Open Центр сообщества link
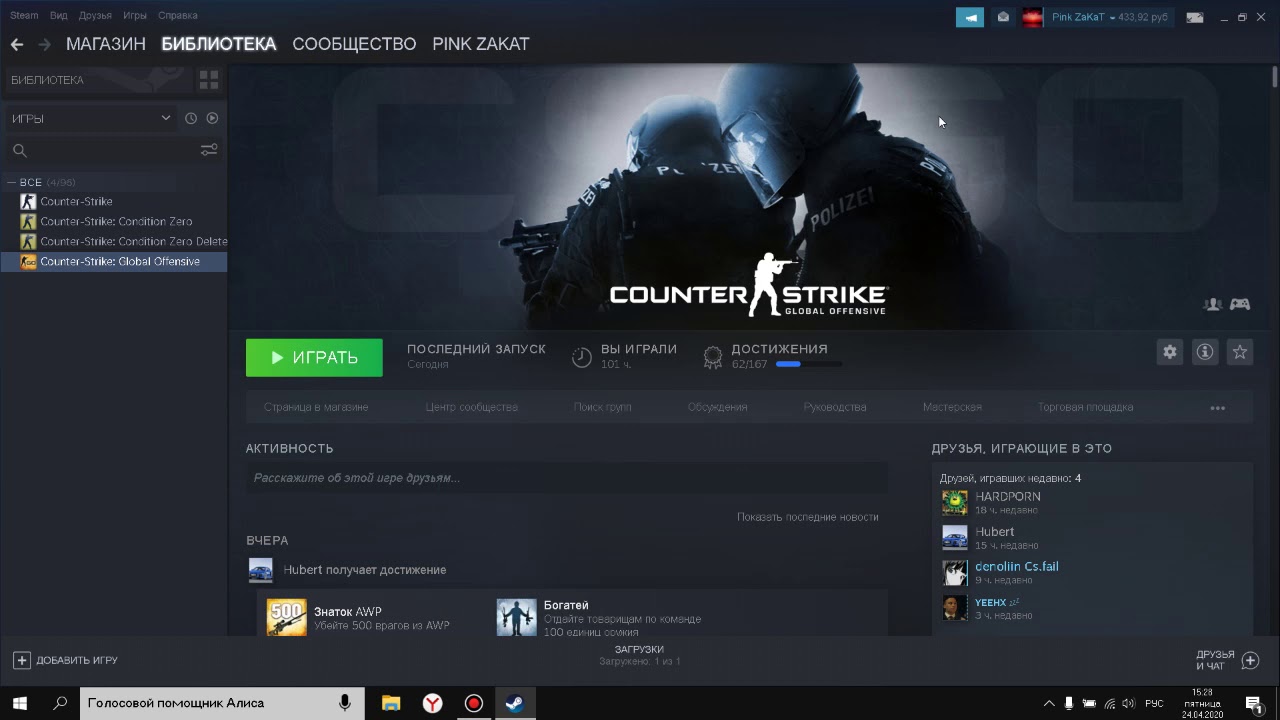The width and height of the screenshot is (1280, 720). click(472, 407)
